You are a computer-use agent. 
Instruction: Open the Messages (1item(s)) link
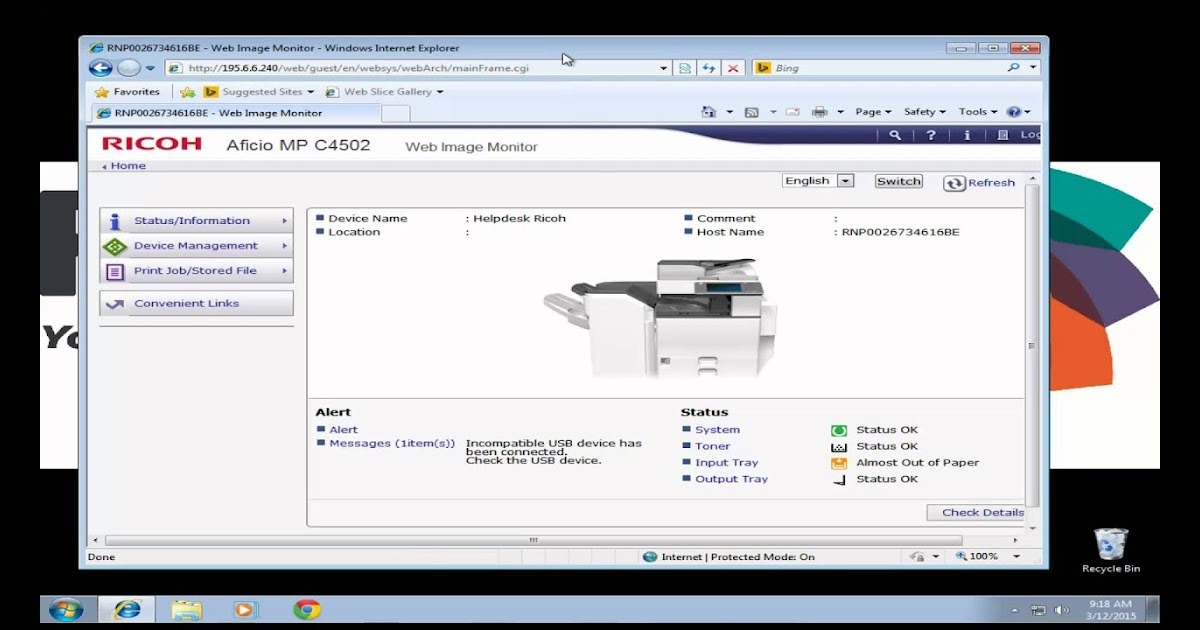click(392, 444)
